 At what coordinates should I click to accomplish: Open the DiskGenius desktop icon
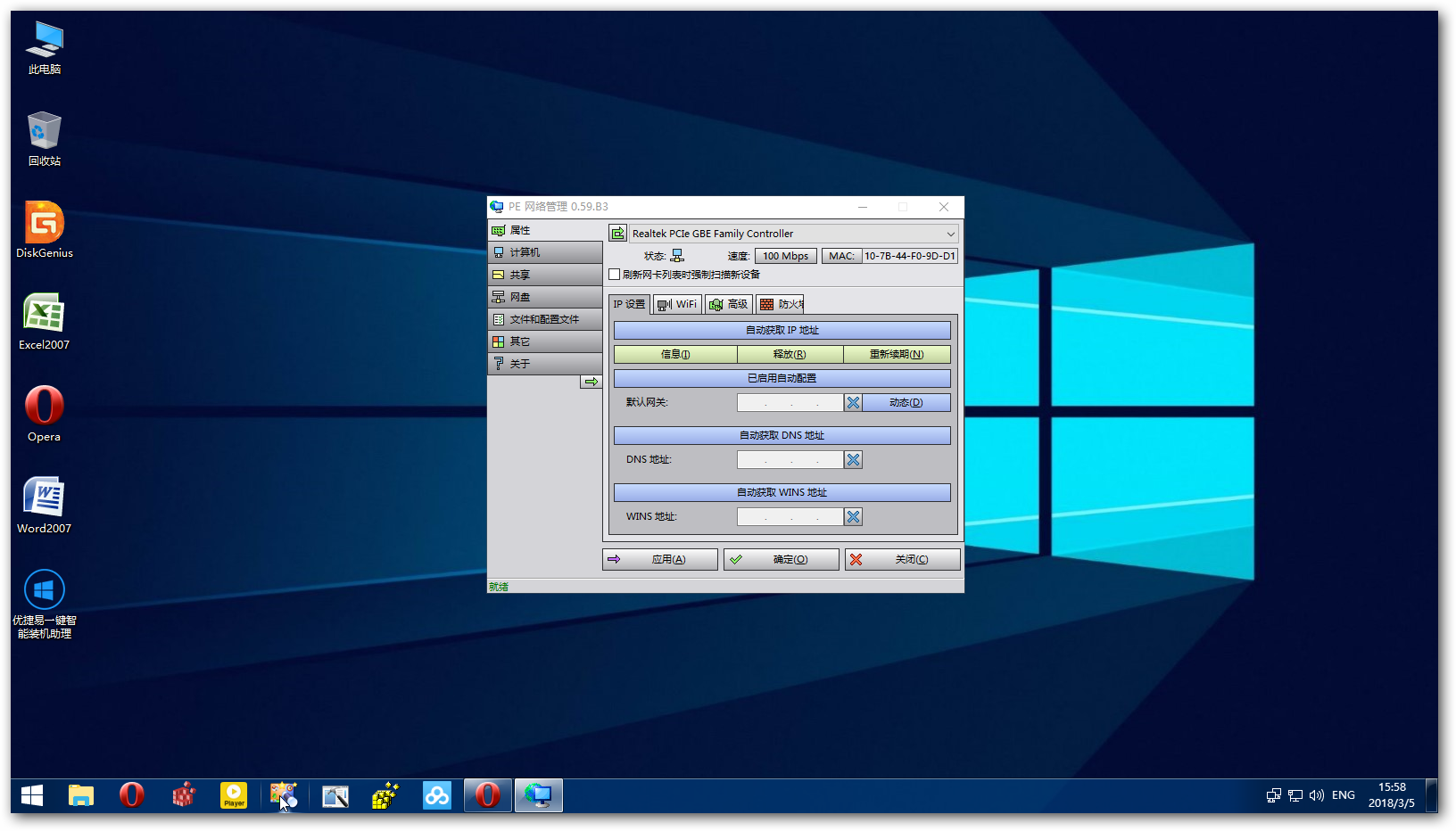(x=44, y=230)
